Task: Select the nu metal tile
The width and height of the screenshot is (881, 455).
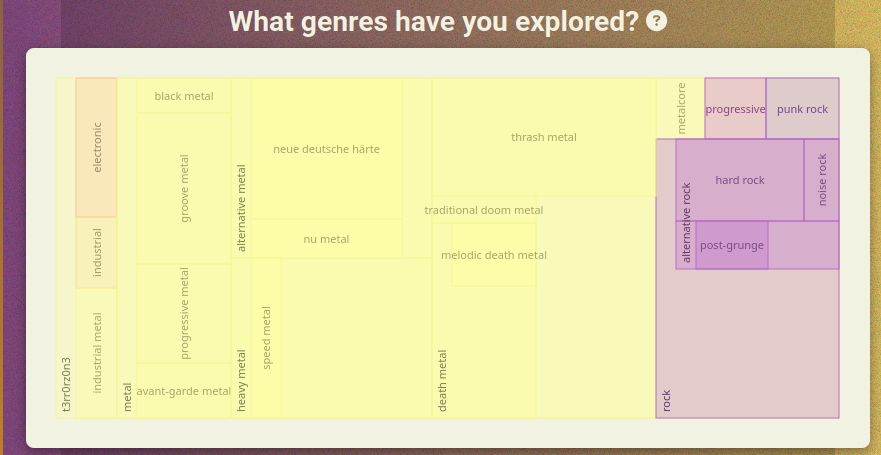Action: point(326,239)
